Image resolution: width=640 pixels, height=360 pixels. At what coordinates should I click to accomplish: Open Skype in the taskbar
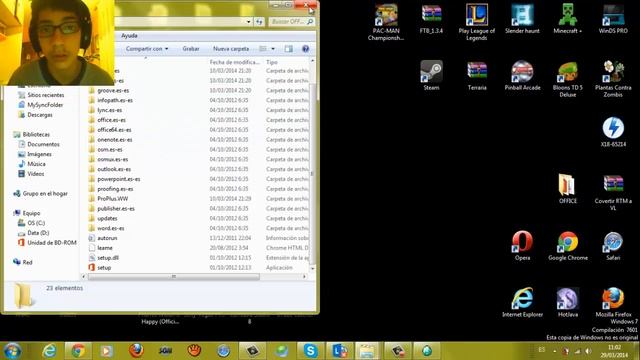[310, 351]
